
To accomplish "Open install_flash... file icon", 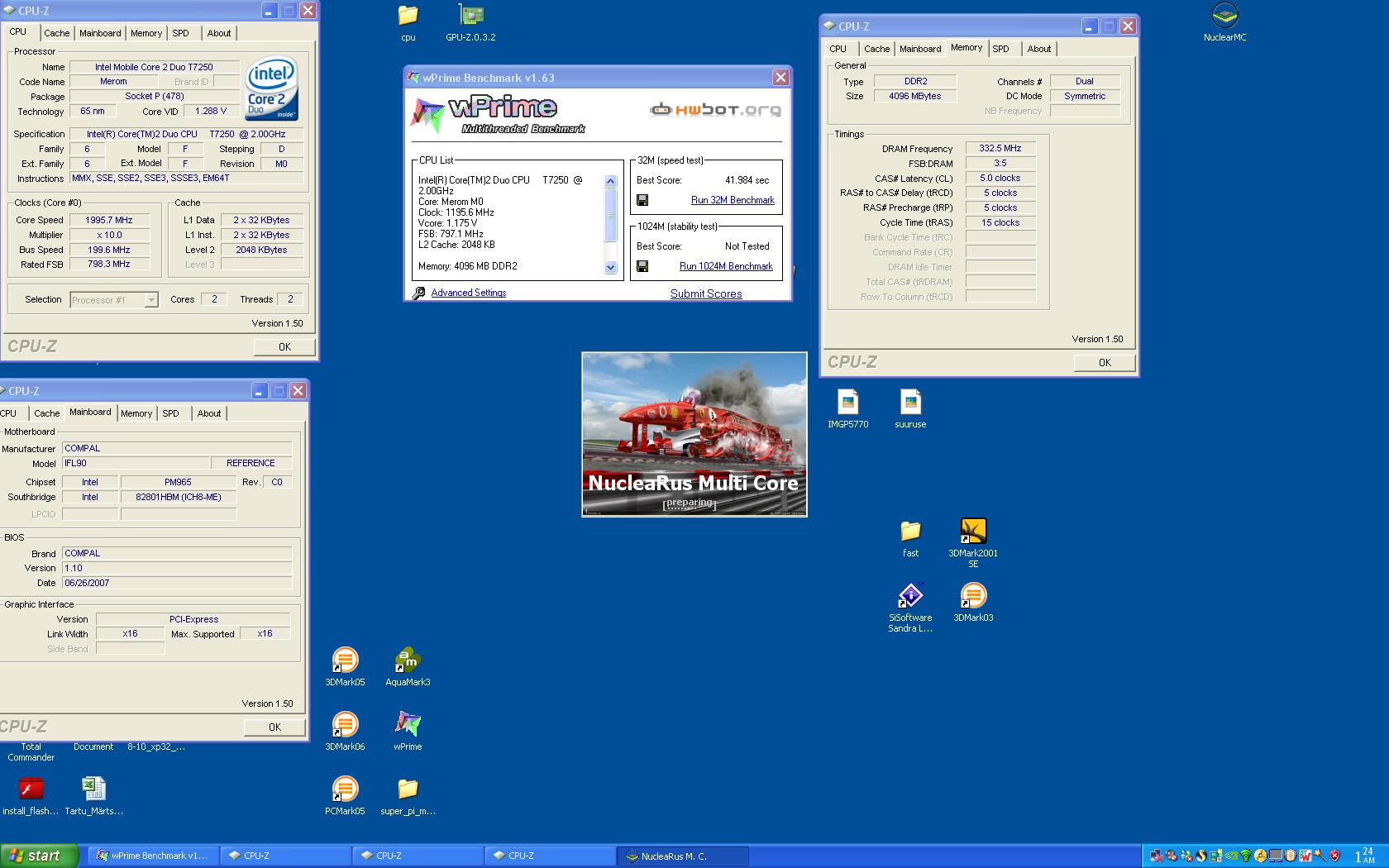I will tap(31, 796).
